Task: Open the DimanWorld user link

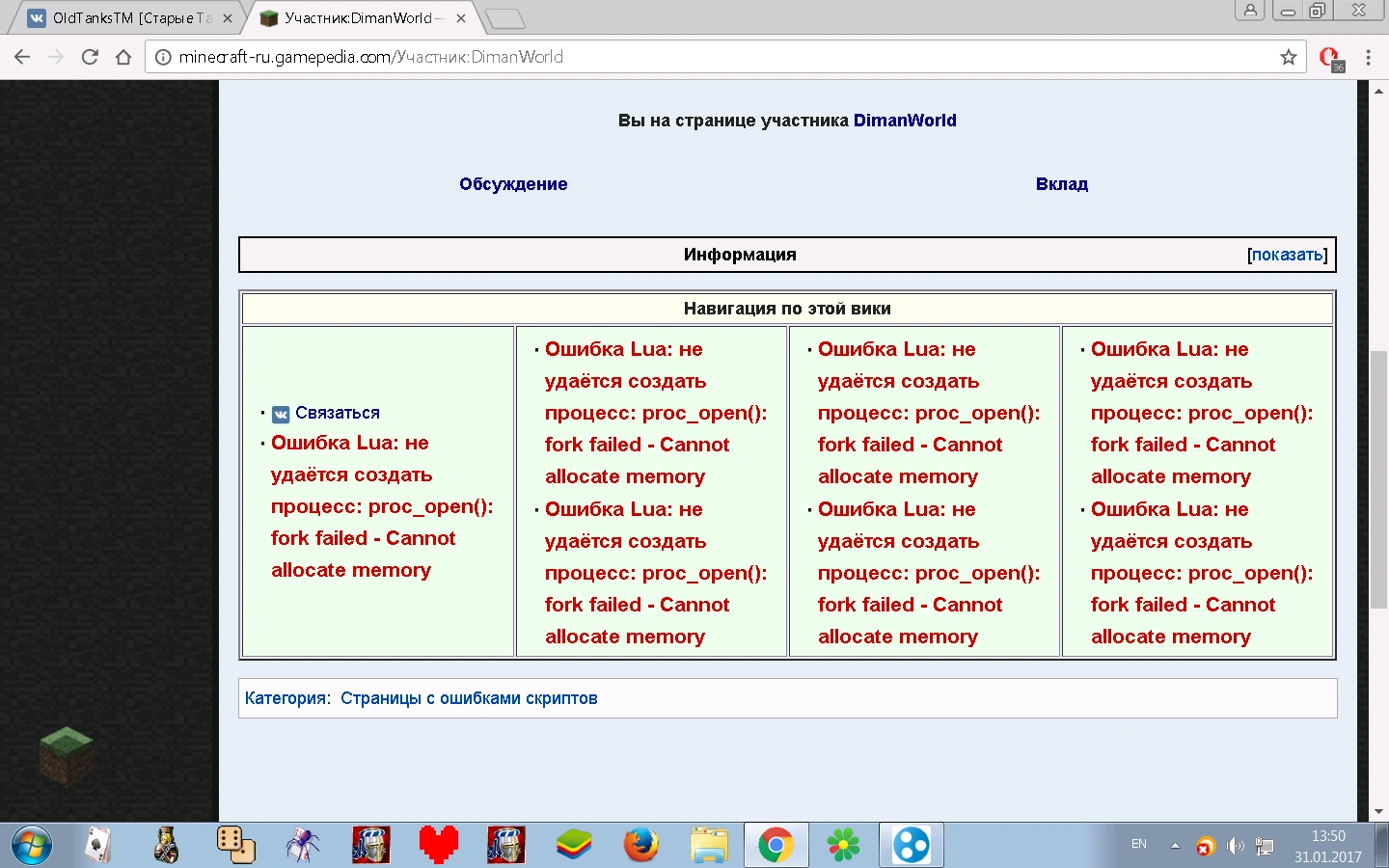Action: tap(905, 121)
